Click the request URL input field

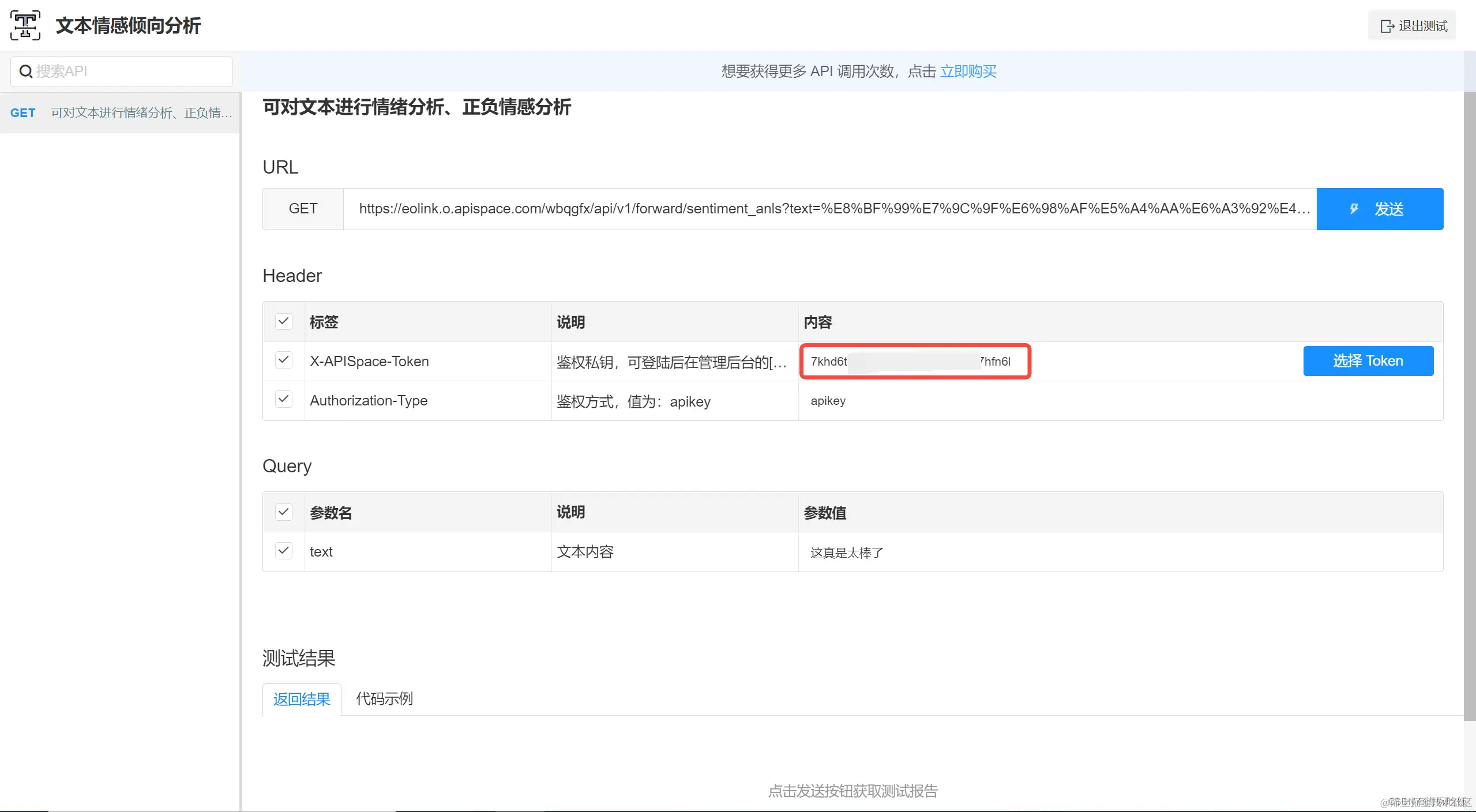[x=829, y=209]
